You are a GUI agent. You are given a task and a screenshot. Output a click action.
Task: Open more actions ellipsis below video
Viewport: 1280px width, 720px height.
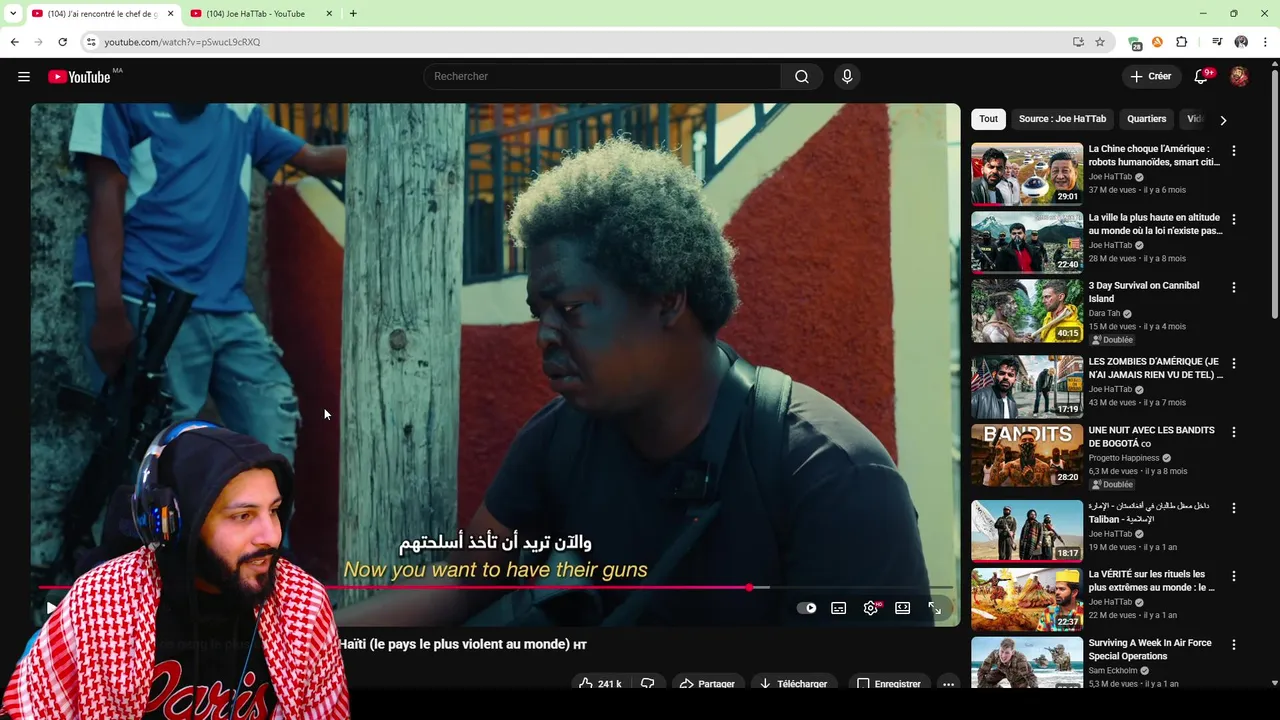coord(948,684)
